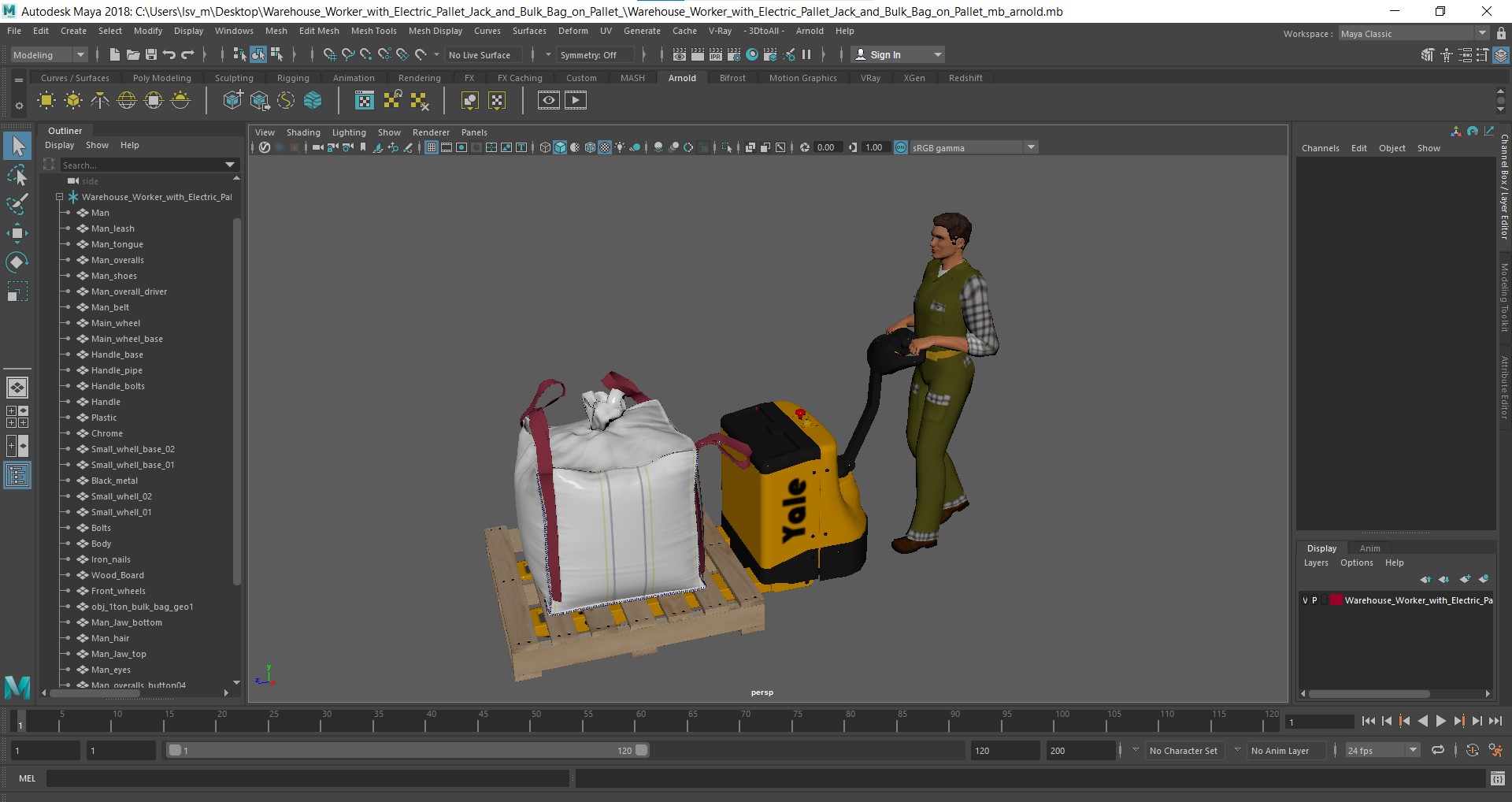Toggle use all lights in the viewport
This screenshot has height=802, width=1512.
point(621,147)
